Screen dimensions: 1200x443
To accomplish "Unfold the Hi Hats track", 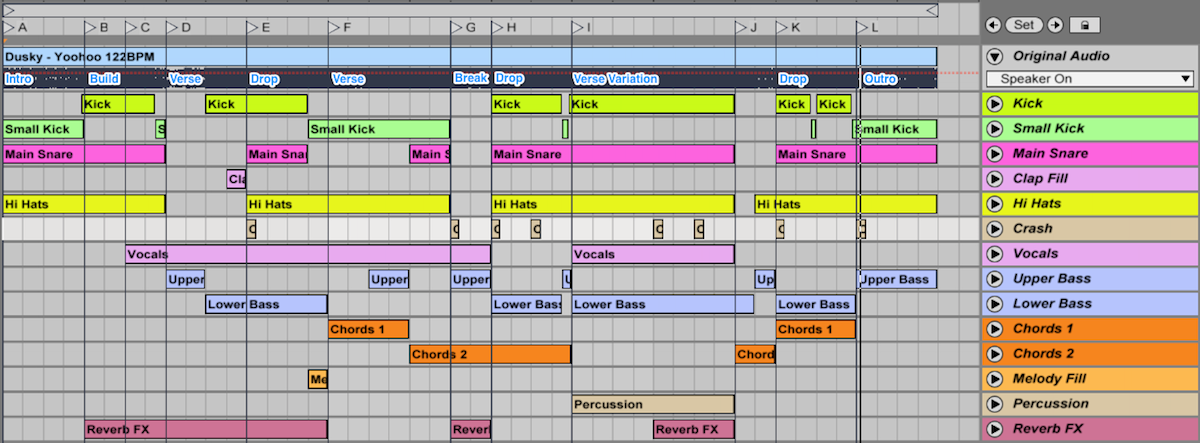I will [994, 203].
